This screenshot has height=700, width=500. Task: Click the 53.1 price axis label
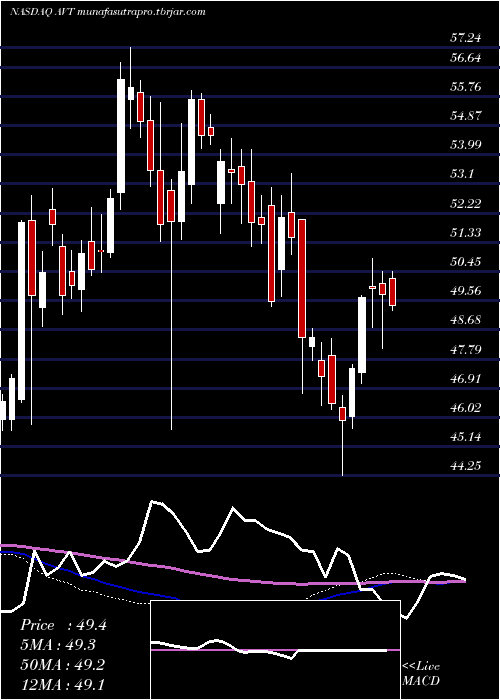(462, 174)
